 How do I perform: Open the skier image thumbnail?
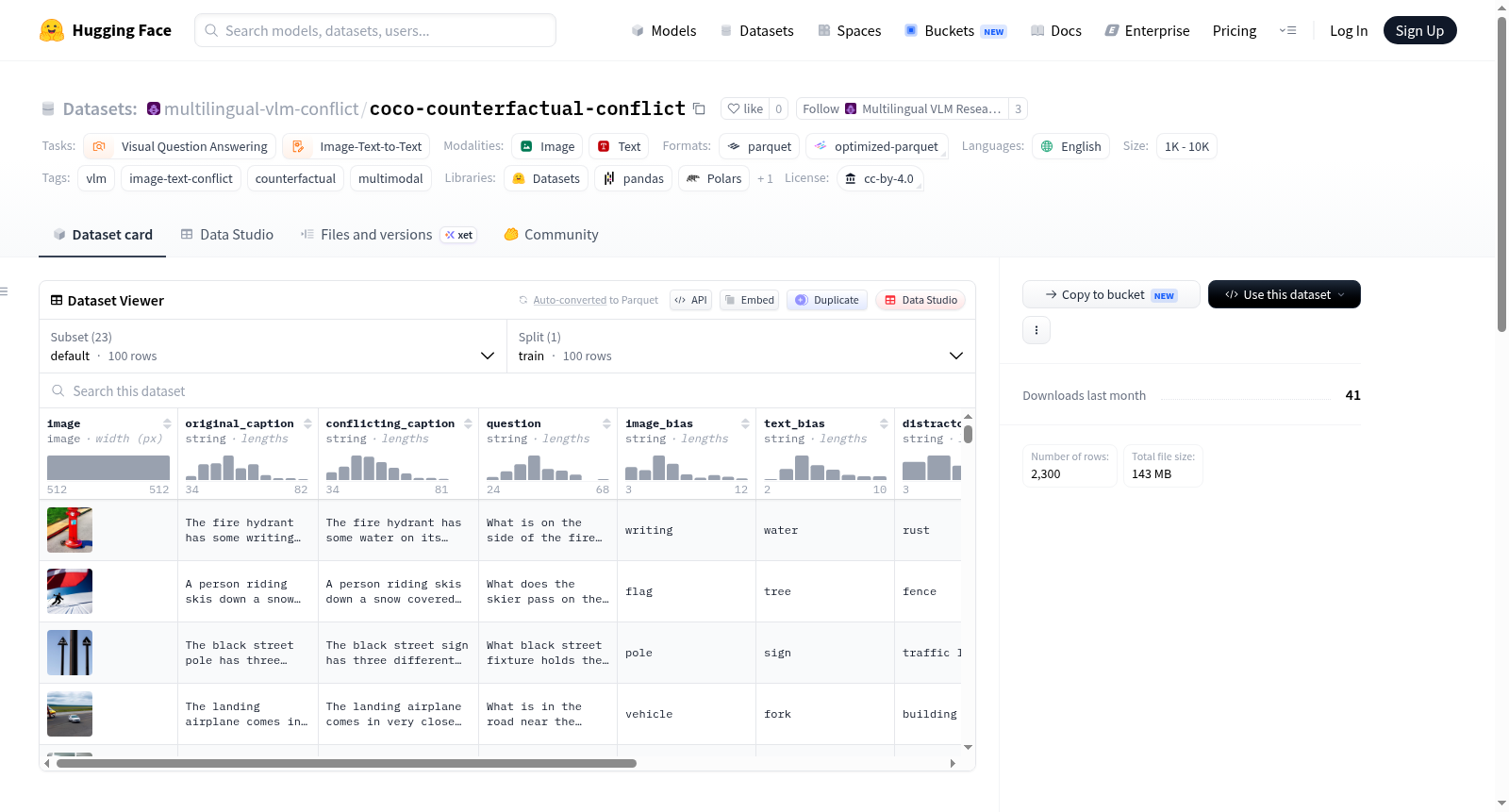click(70, 591)
